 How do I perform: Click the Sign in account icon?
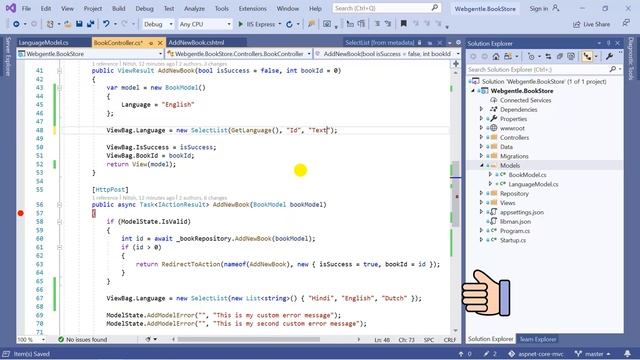(556, 8)
